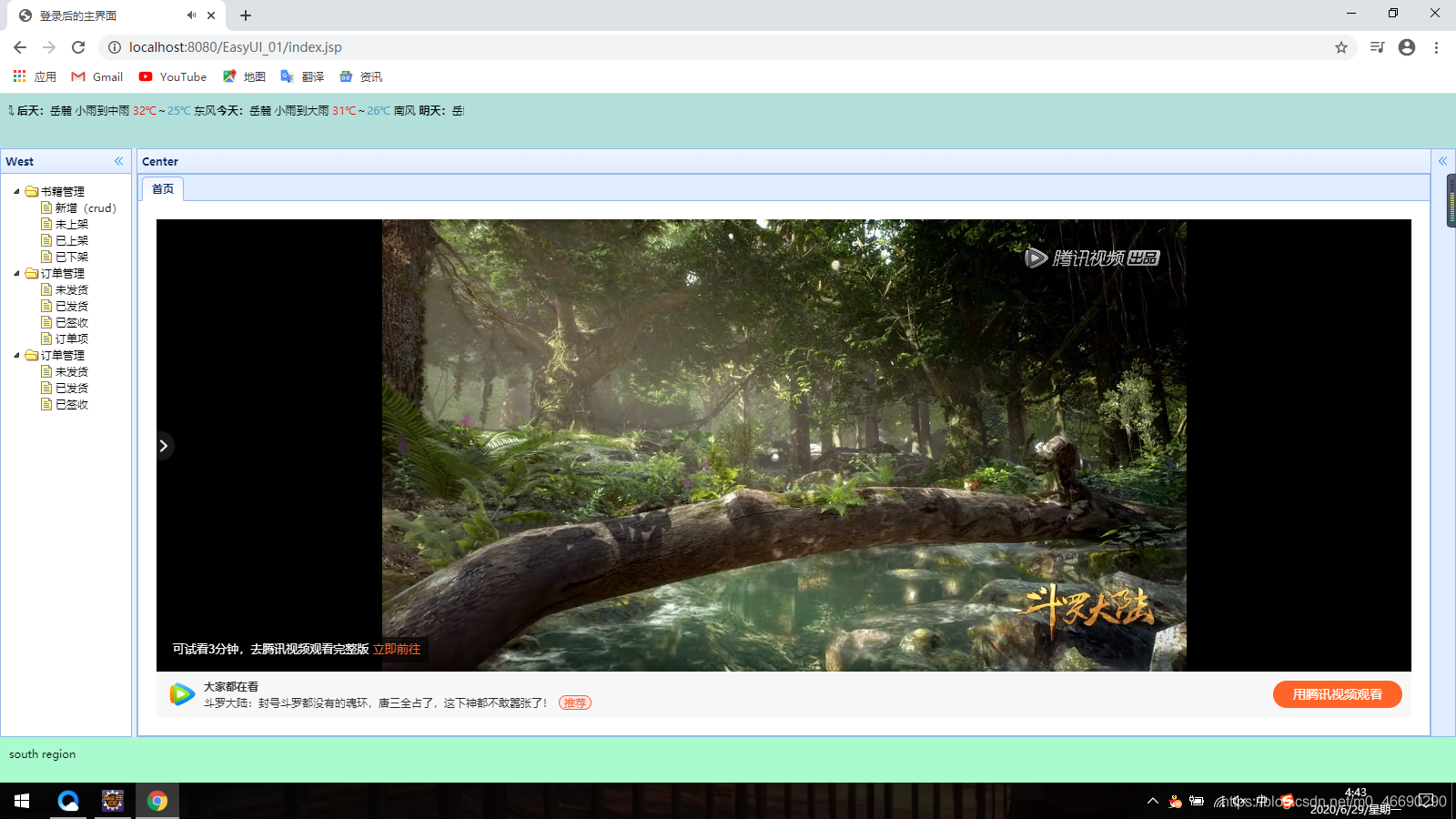Reload the current page

click(78, 47)
